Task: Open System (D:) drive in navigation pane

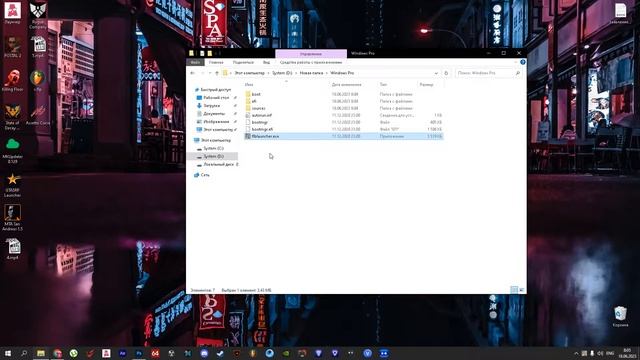Action: [213, 156]
